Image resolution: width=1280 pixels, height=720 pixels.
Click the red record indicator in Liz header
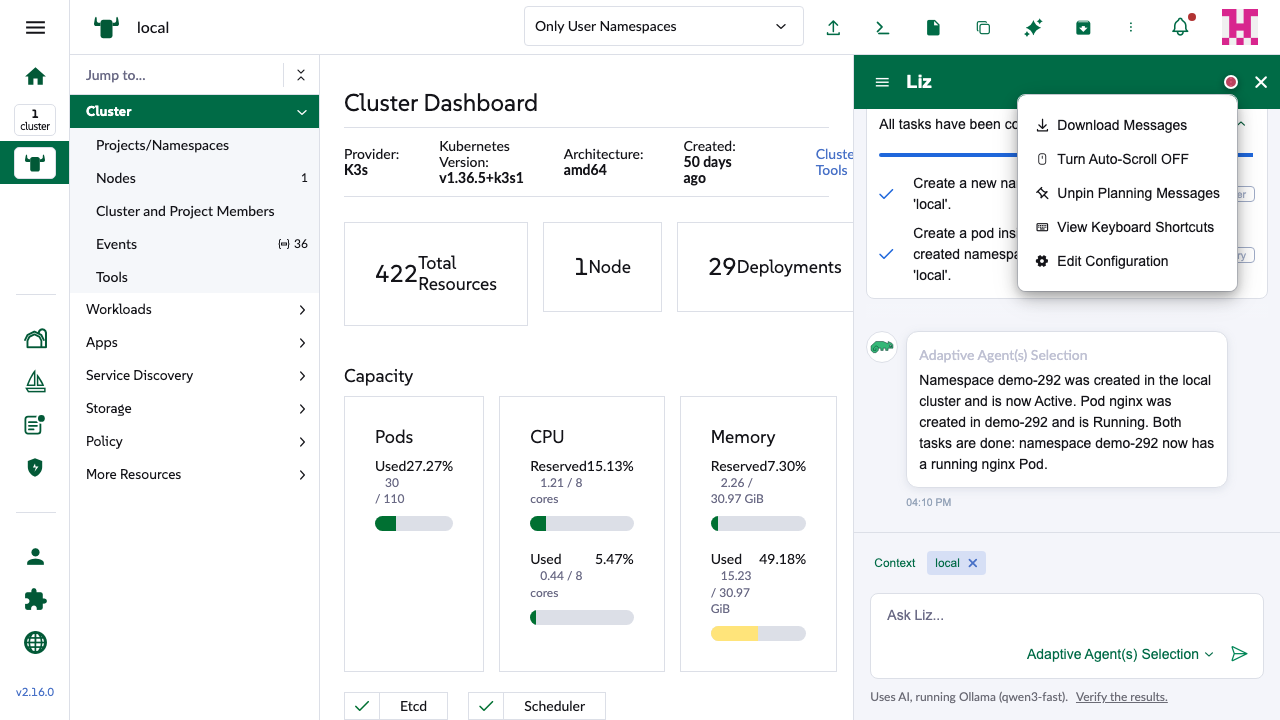point(1231,82)
